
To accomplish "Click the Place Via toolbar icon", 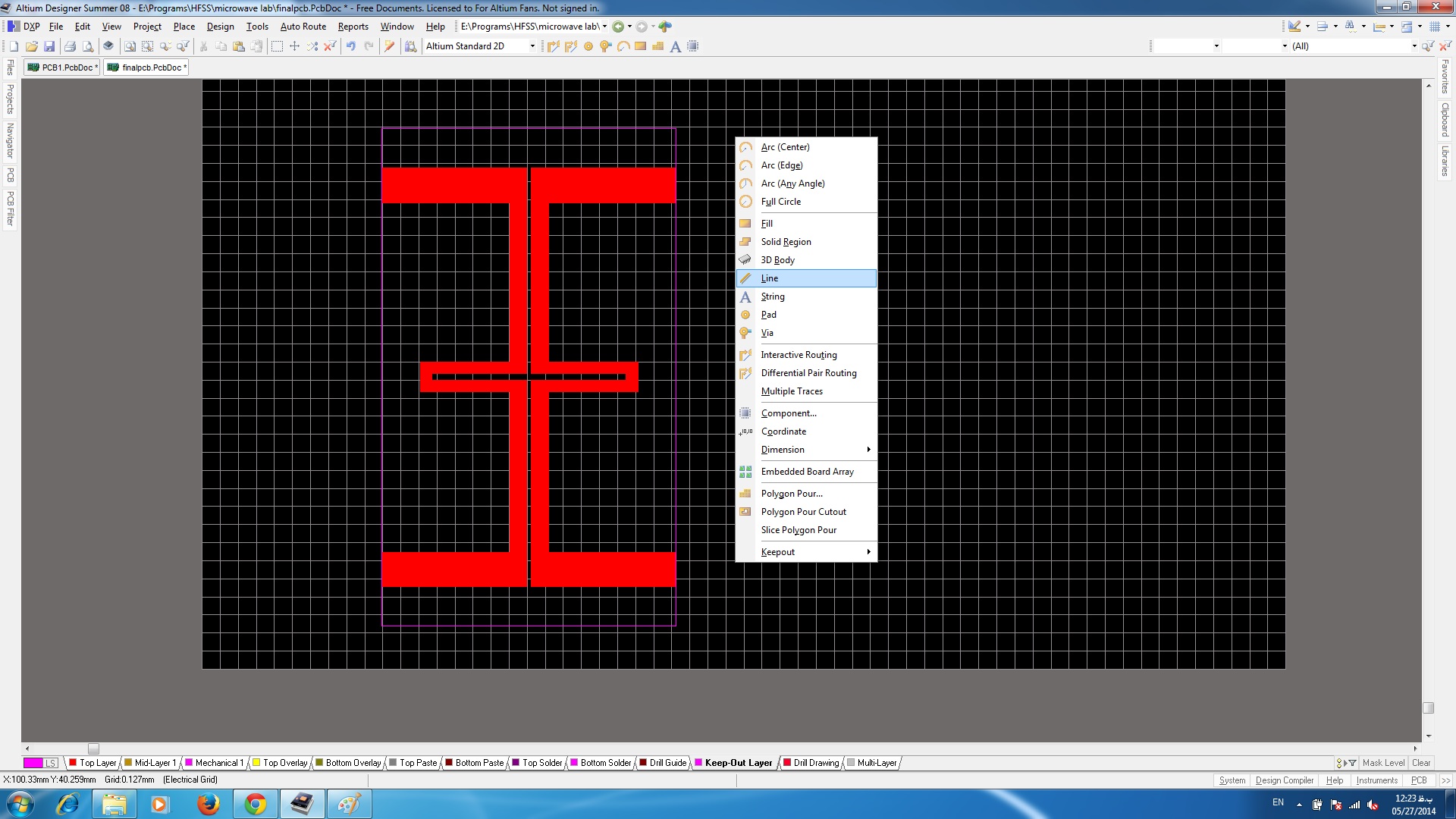I will [605, 46].
